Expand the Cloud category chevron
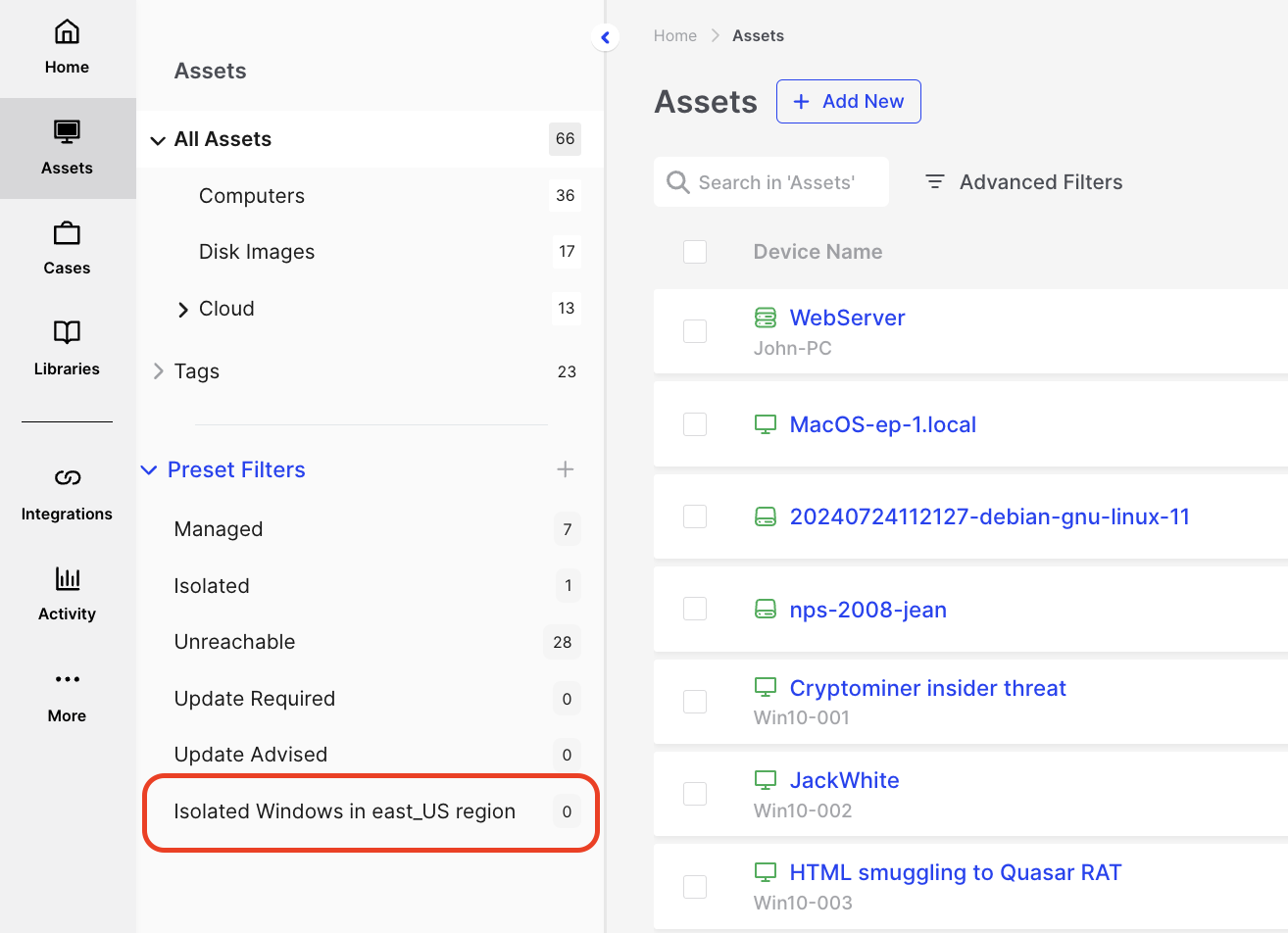The image size is (1288, 933). (x=182, y=310)
